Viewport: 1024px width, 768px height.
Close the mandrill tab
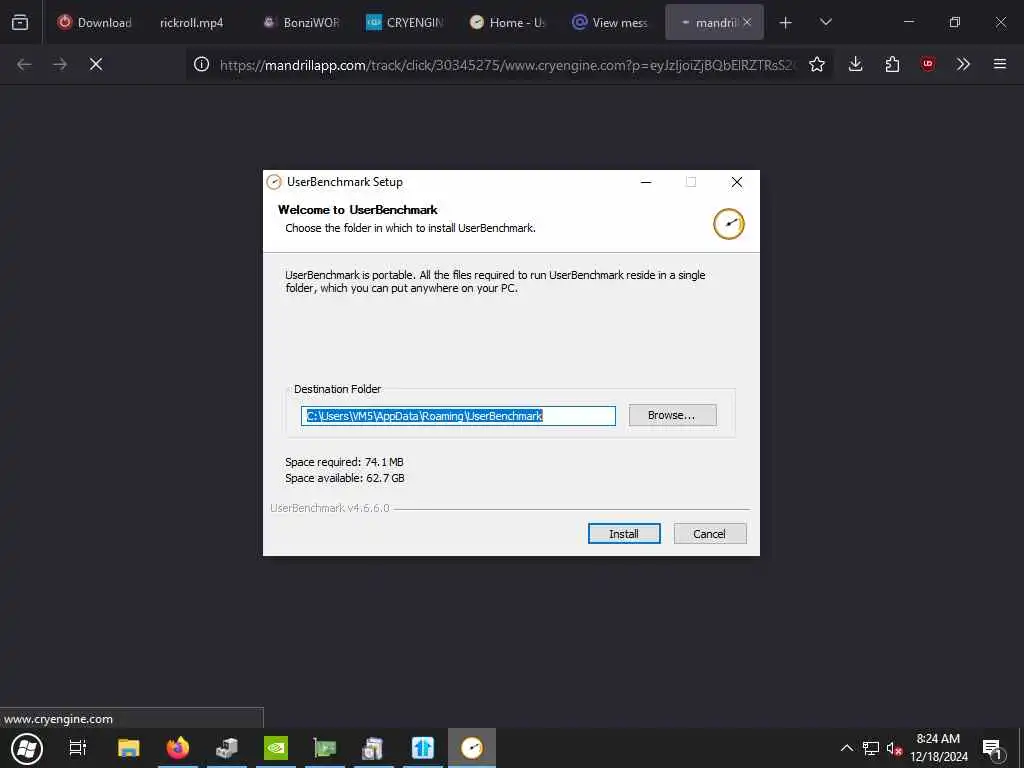click(747, 22)
